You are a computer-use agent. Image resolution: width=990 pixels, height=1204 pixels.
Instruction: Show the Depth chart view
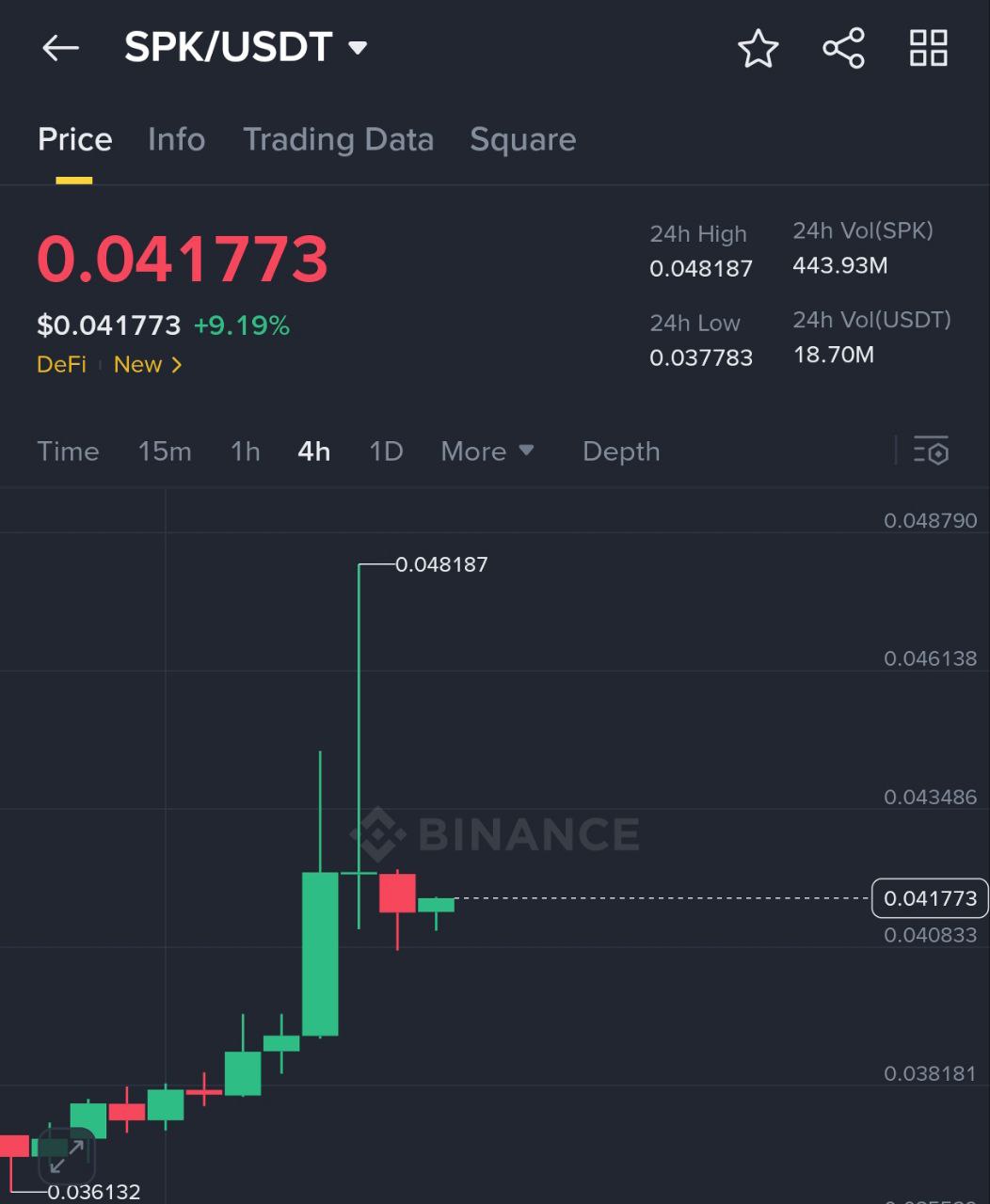pos(621,451)
